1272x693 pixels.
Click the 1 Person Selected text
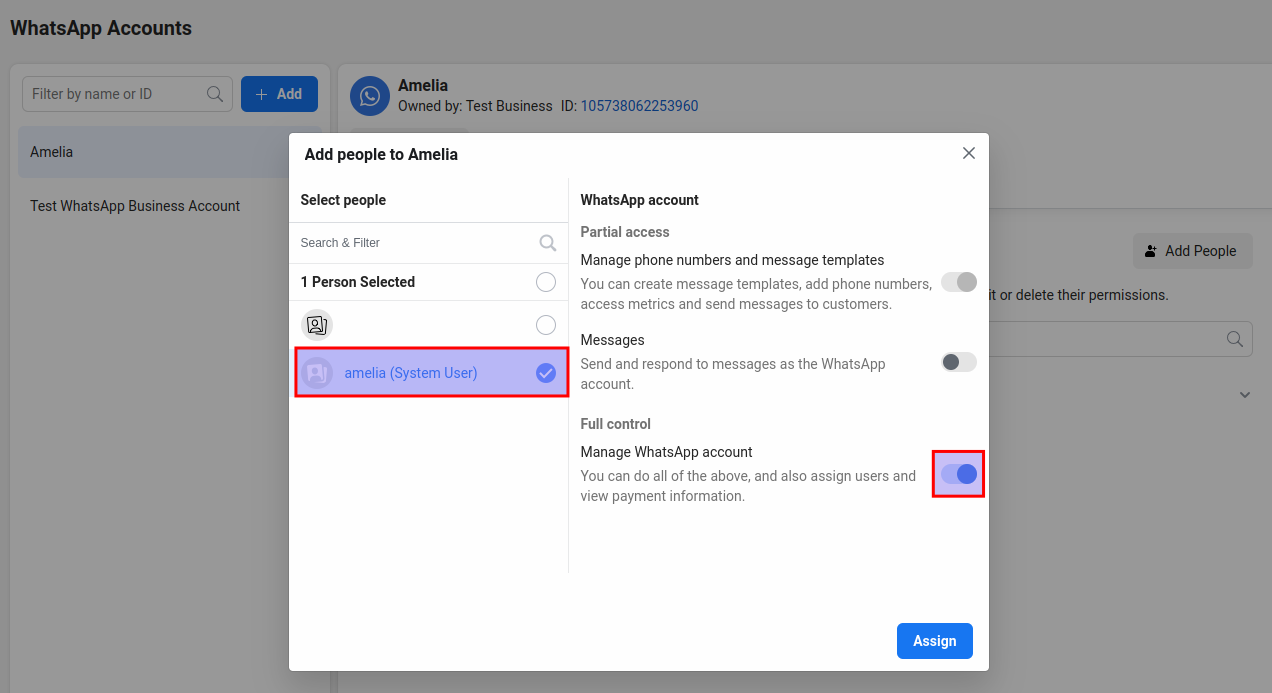click(358, 282)
